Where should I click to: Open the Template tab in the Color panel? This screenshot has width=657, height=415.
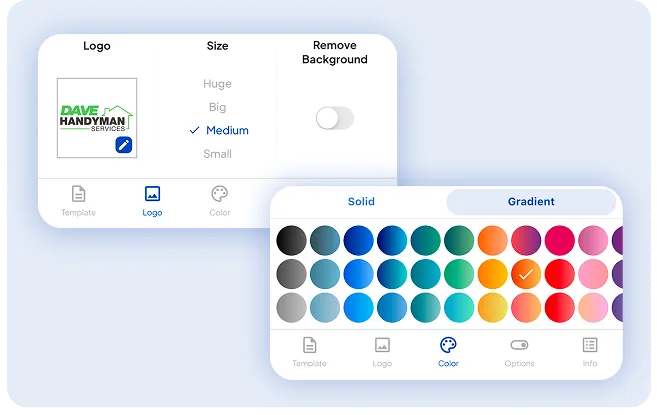(309, 352)
